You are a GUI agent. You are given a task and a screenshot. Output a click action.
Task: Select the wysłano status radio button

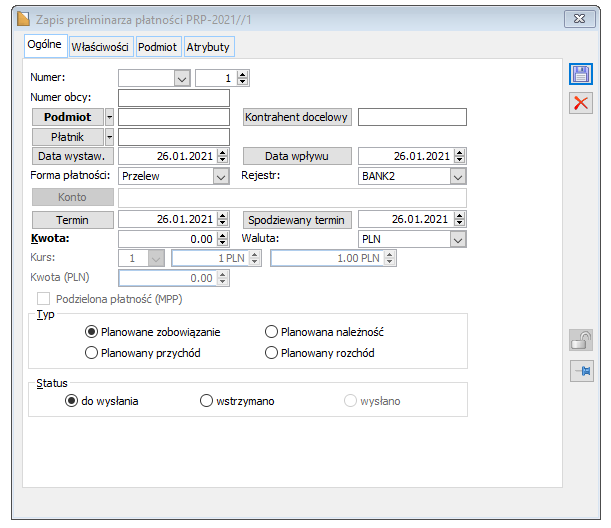(x=372, y=401)
